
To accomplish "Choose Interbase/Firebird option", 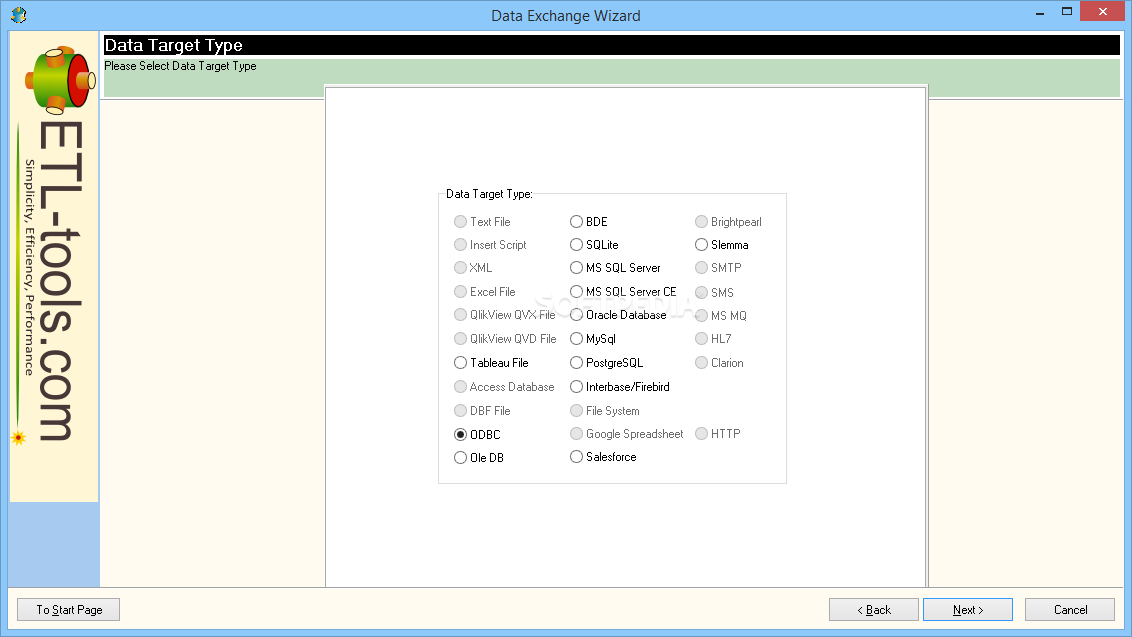I will coord(619,387).
